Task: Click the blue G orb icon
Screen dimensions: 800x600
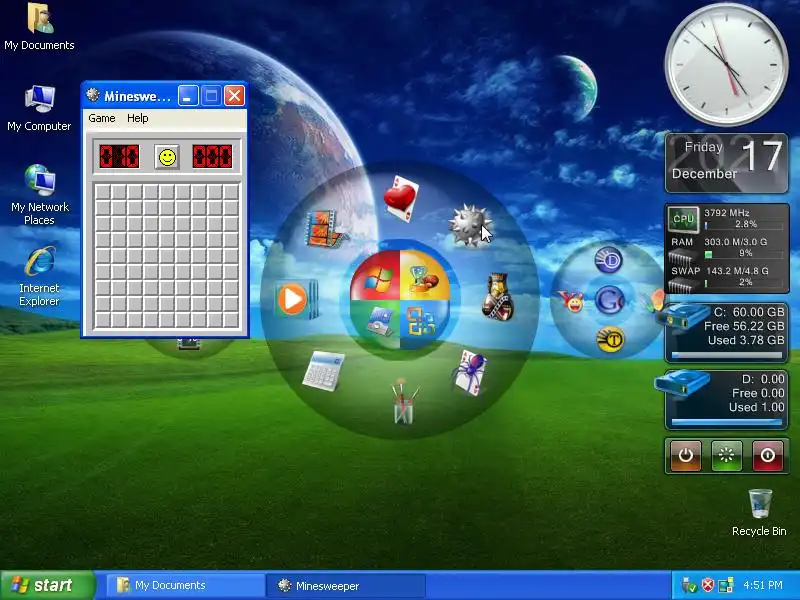Action: (x=609, y=299)
